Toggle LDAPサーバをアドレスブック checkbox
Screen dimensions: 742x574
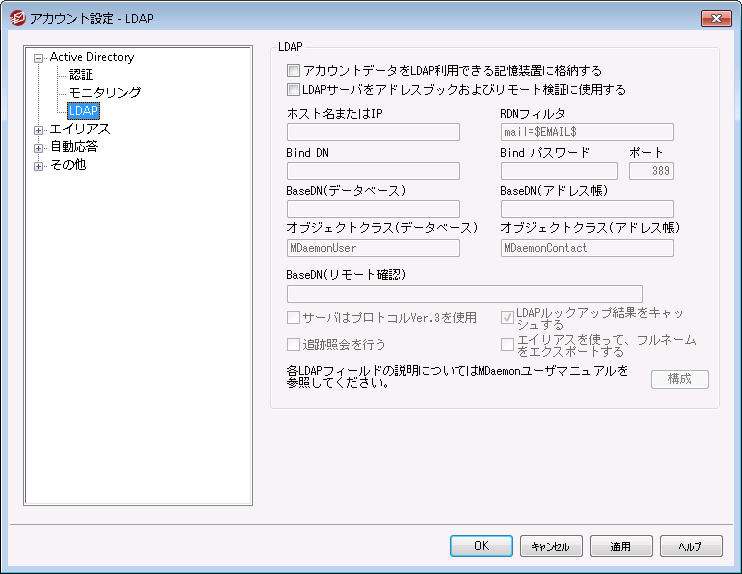tap(293, 89)
